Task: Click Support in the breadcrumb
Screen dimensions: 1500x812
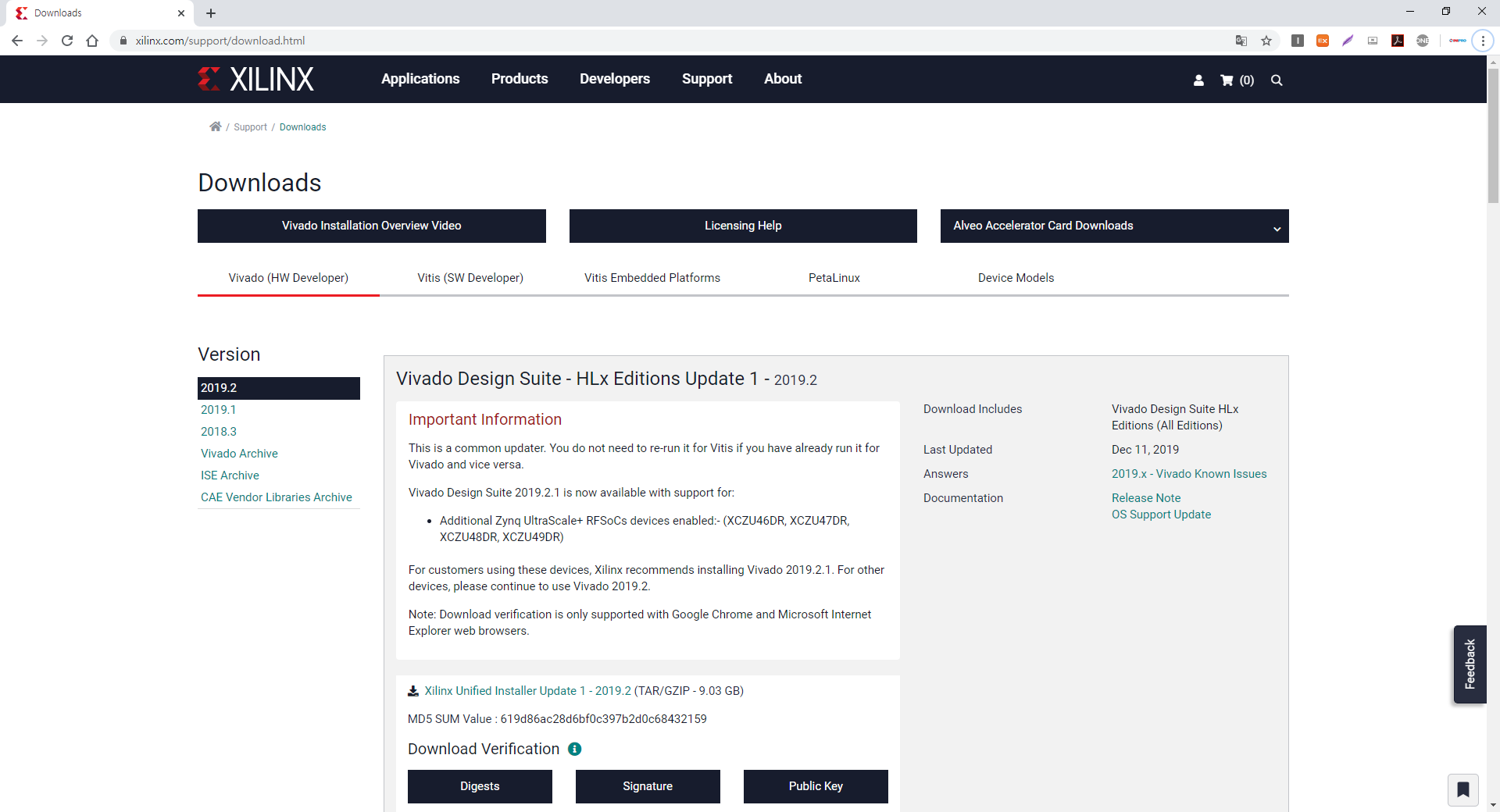Action: tap(250, 127)
